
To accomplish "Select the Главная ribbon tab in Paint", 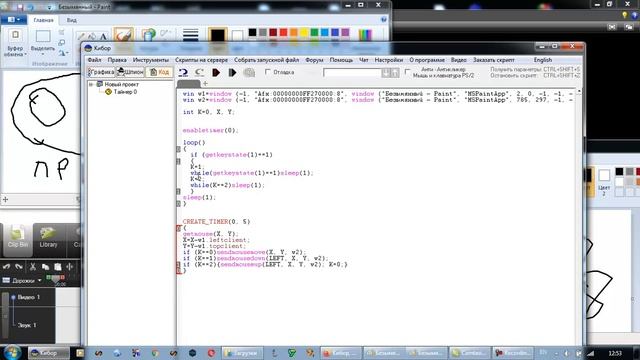I will pyautogui.click(x=43, y=20).
